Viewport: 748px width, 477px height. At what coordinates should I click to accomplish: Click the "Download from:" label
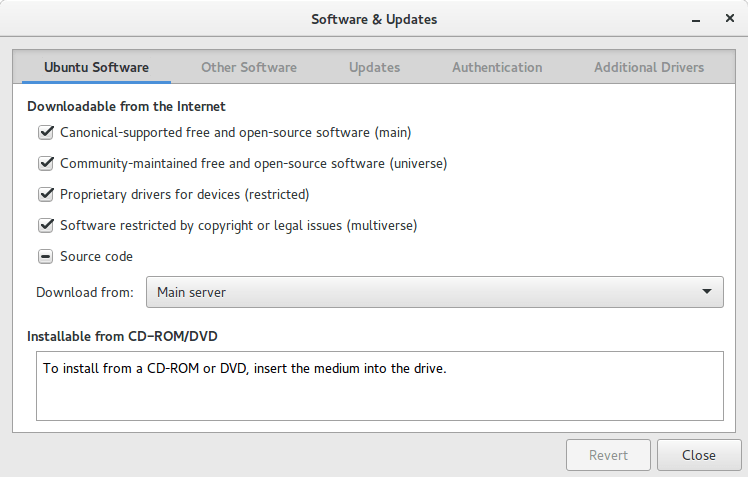(84, 292)
